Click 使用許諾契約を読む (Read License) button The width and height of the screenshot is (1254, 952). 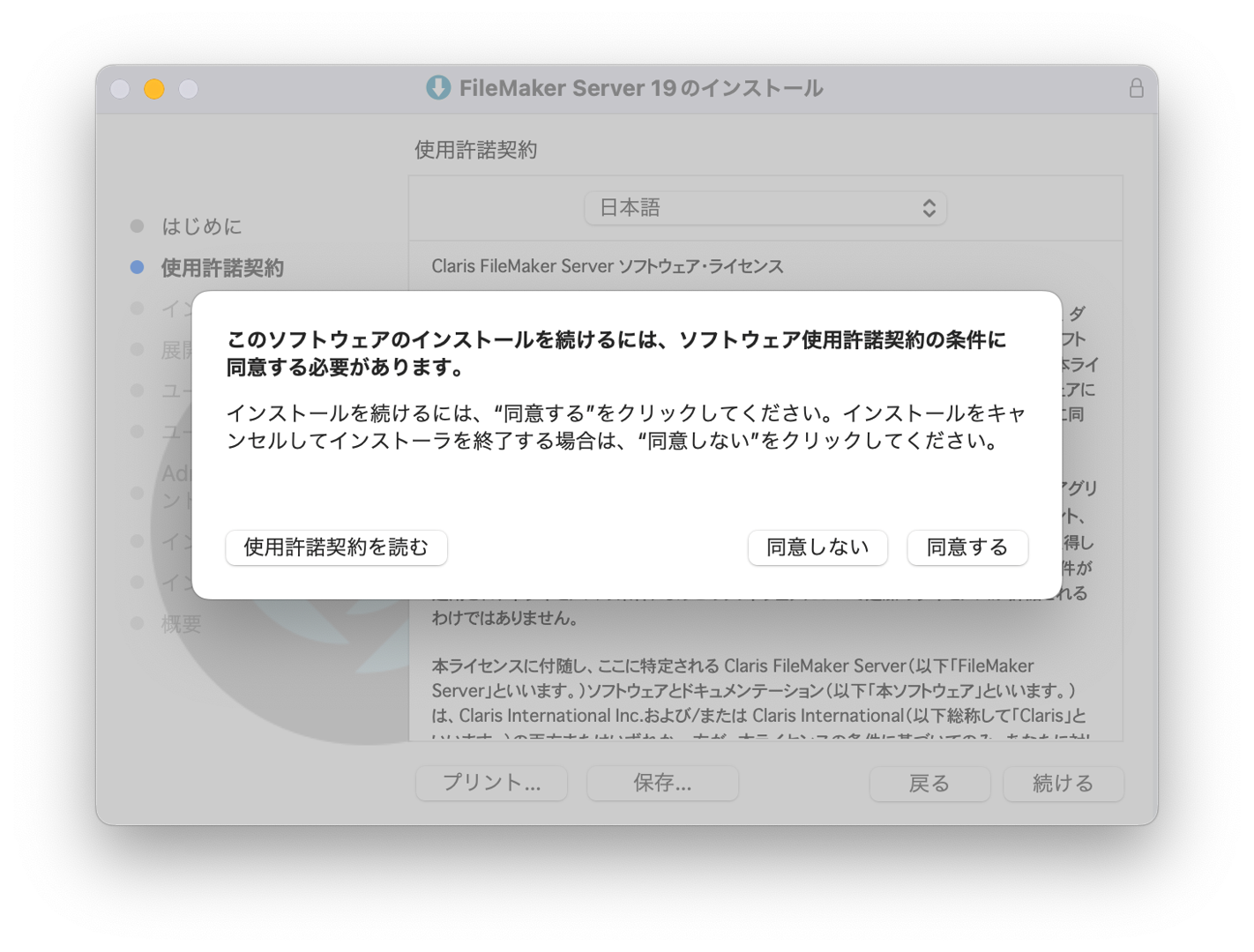(336, 547)
